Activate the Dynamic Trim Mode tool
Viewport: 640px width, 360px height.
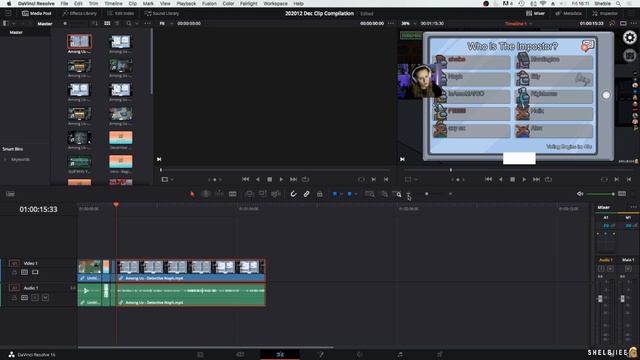point(219,194)
